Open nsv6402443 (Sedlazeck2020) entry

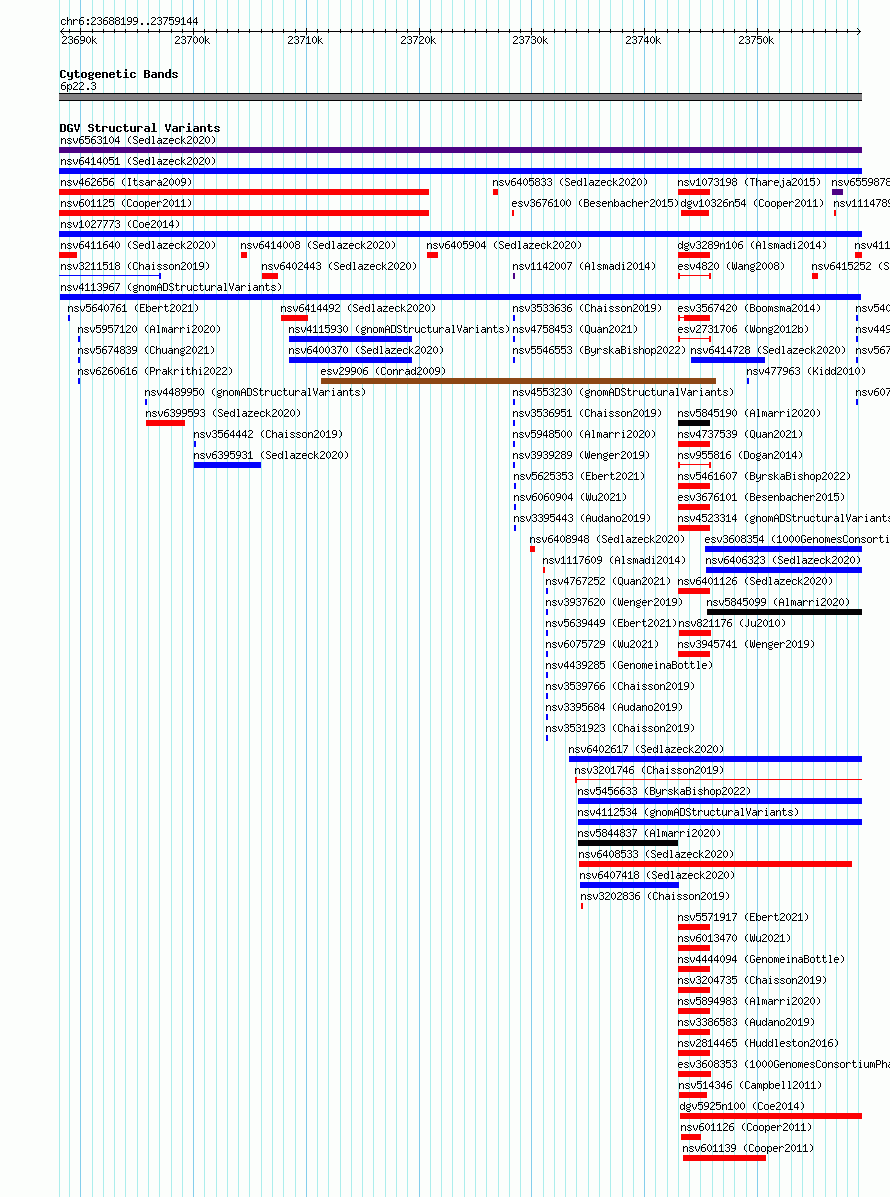click(x=340, y=266)
